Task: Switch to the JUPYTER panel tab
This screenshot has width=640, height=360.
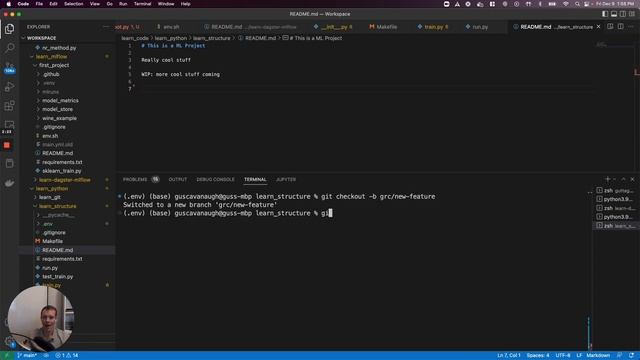Action: pyautogui.click(x=286, y=180)
